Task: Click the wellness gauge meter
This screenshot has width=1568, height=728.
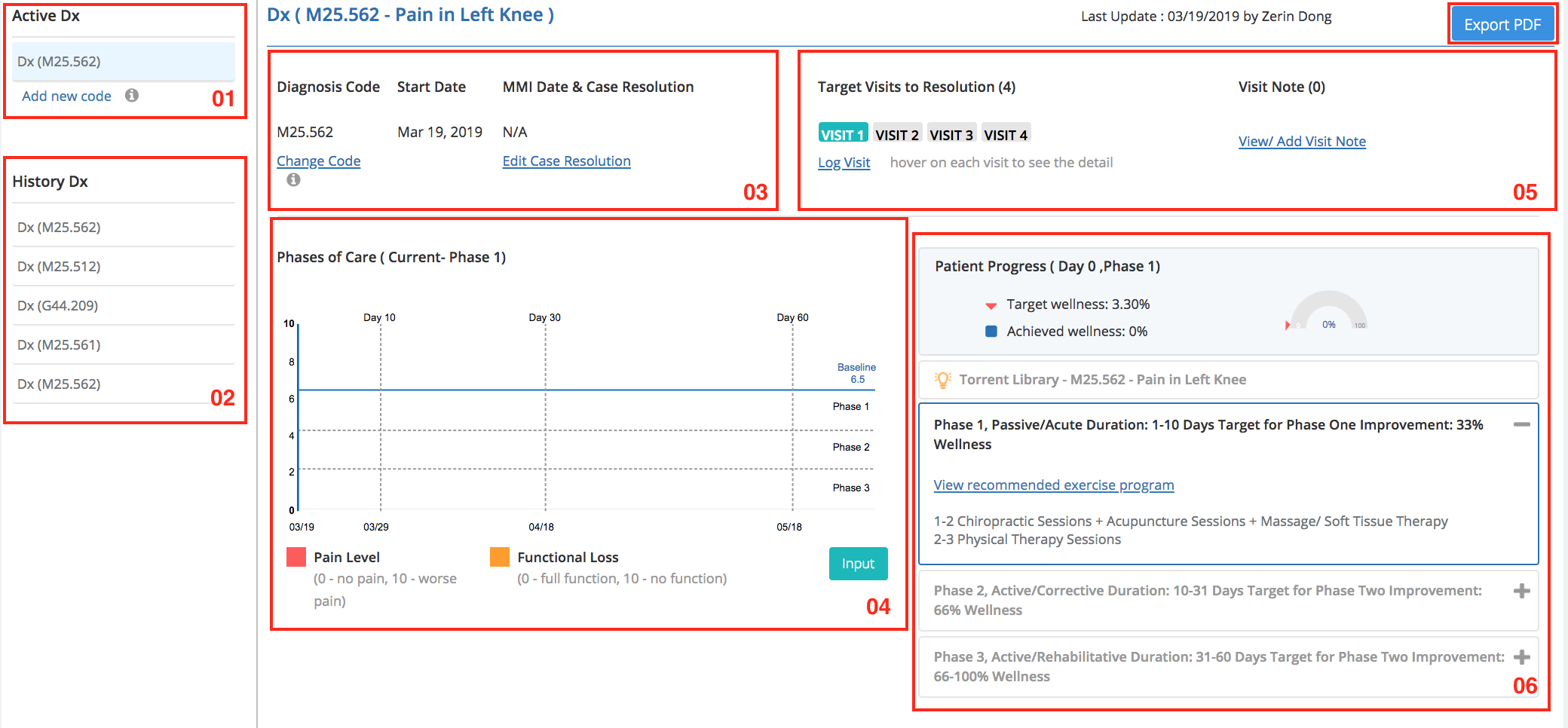Action: tap(1328, 310)
